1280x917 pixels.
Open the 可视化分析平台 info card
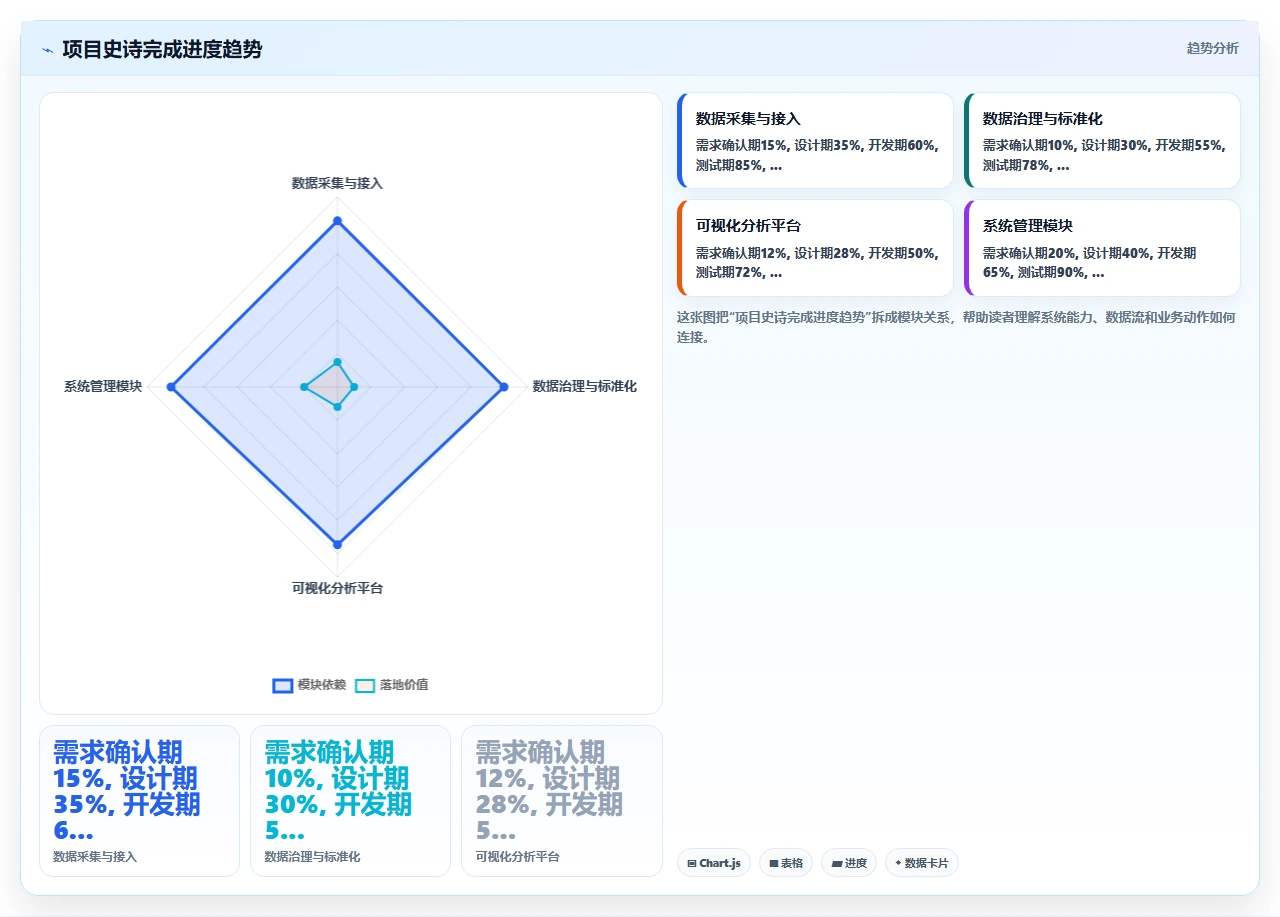click(x=815, y=248)
